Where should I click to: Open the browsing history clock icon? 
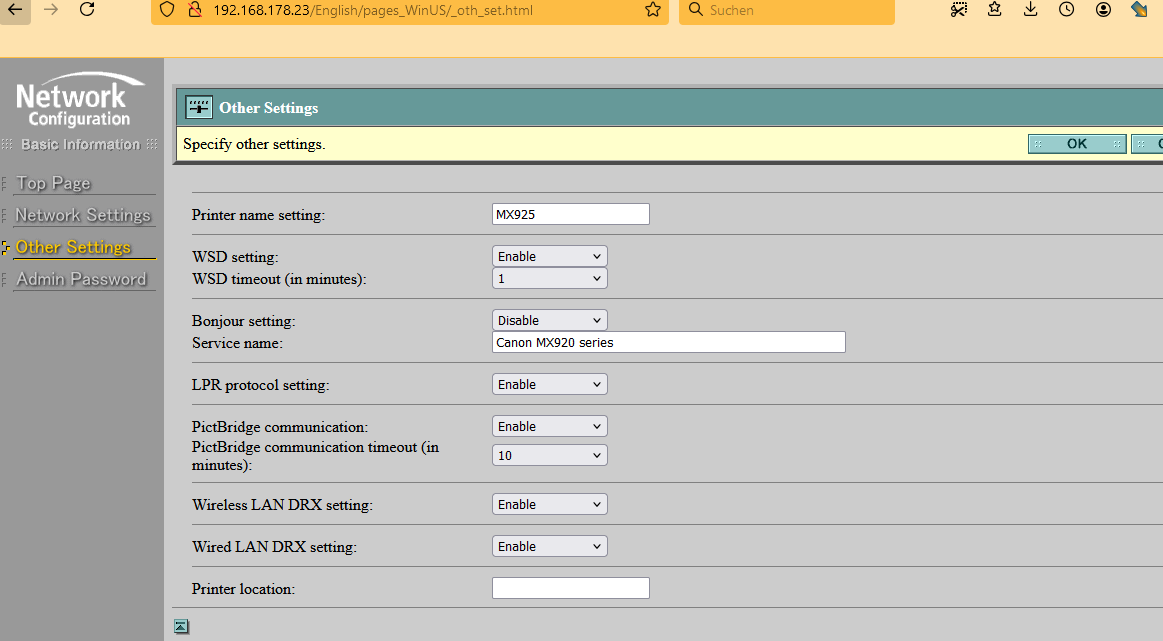1067,10
